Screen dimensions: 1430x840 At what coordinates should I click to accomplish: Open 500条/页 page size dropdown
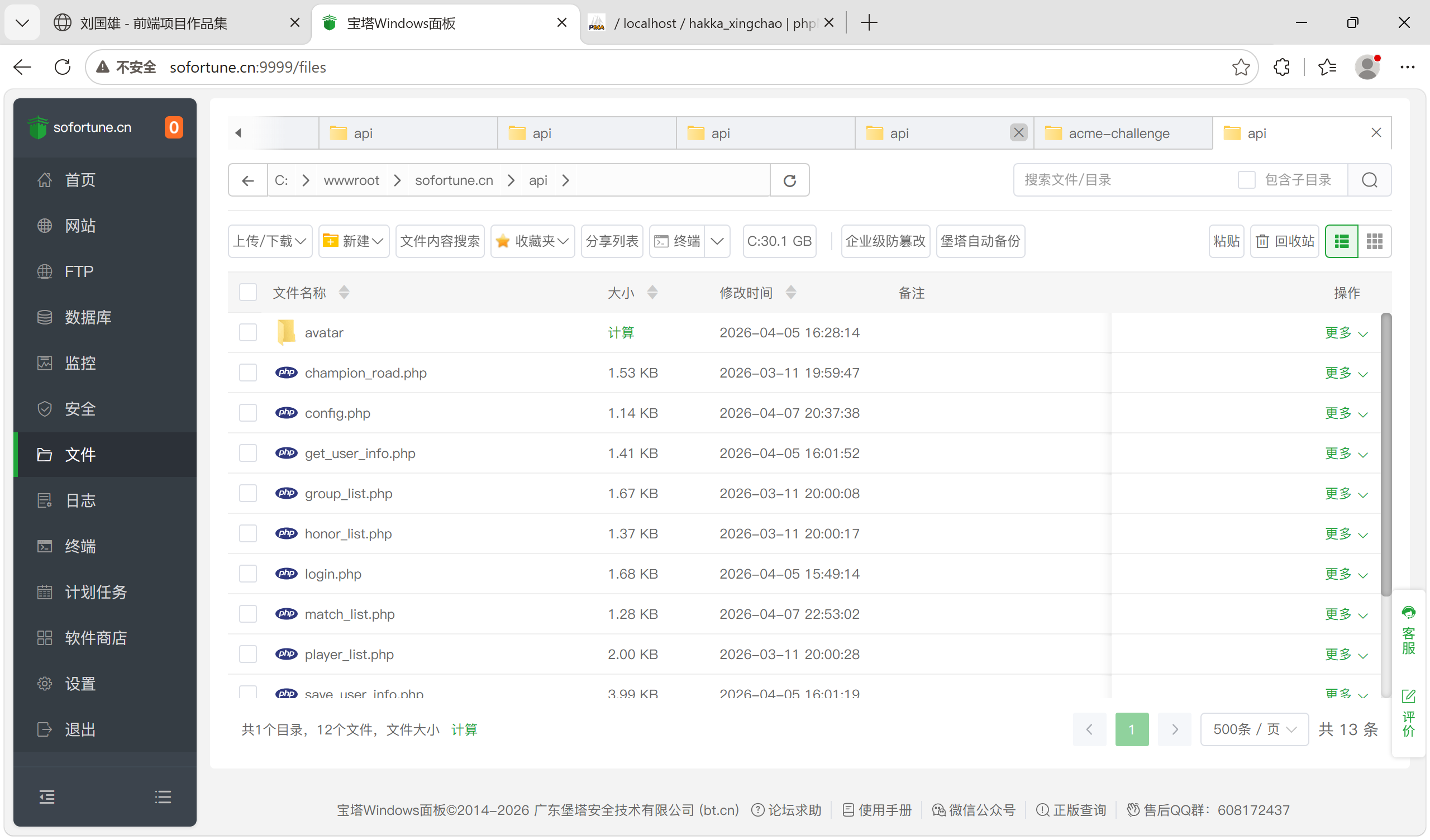click(x=1255, y=729)
